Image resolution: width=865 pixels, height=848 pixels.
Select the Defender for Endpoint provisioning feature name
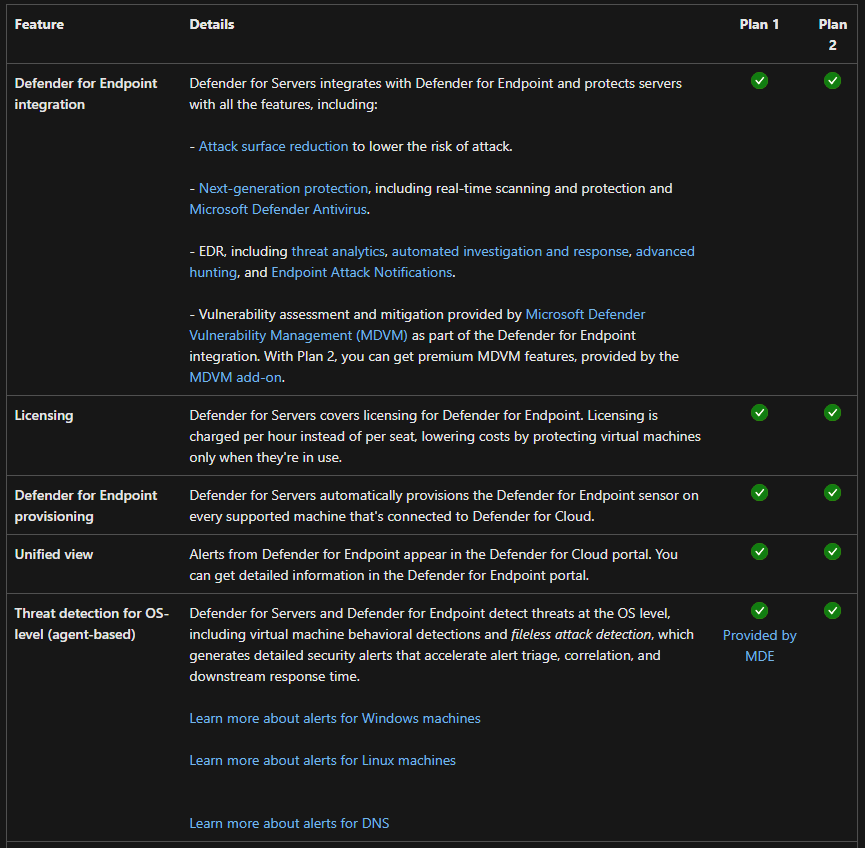pyautogui.click(x=86, y=506)
